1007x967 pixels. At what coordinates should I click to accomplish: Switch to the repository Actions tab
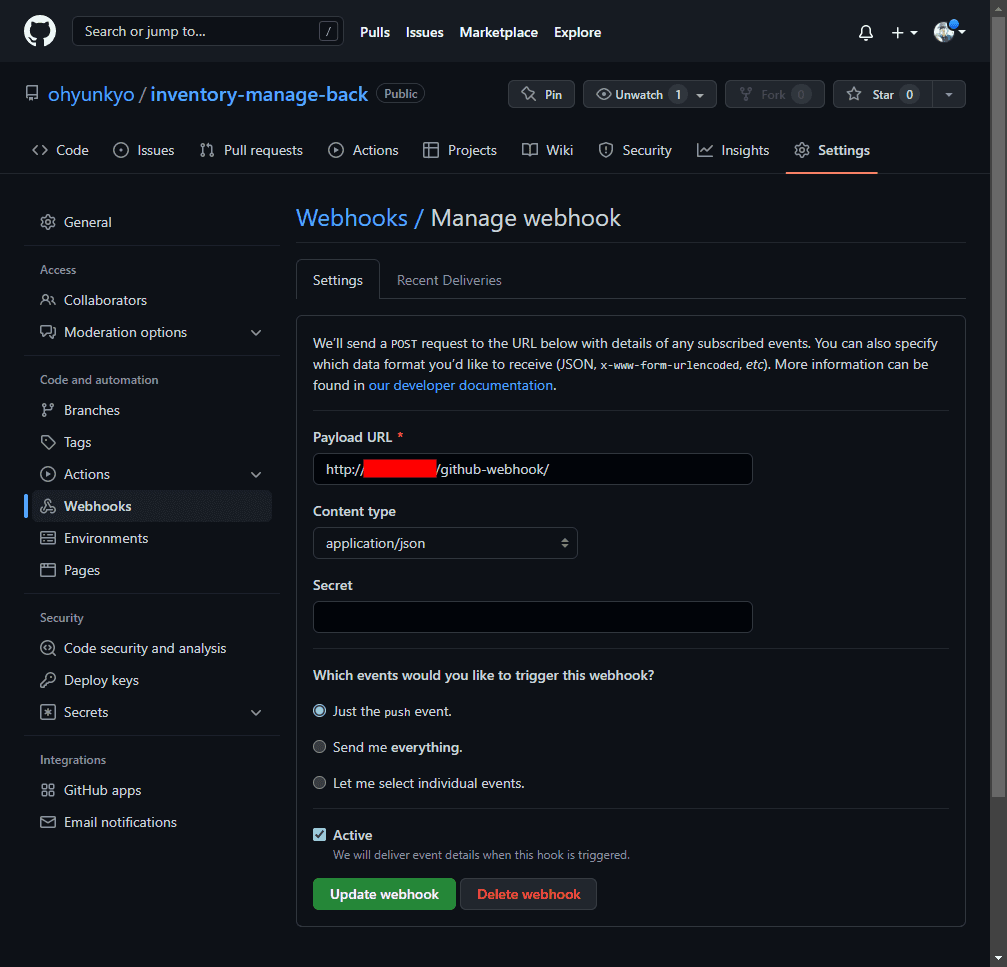(x=363, y=150)
